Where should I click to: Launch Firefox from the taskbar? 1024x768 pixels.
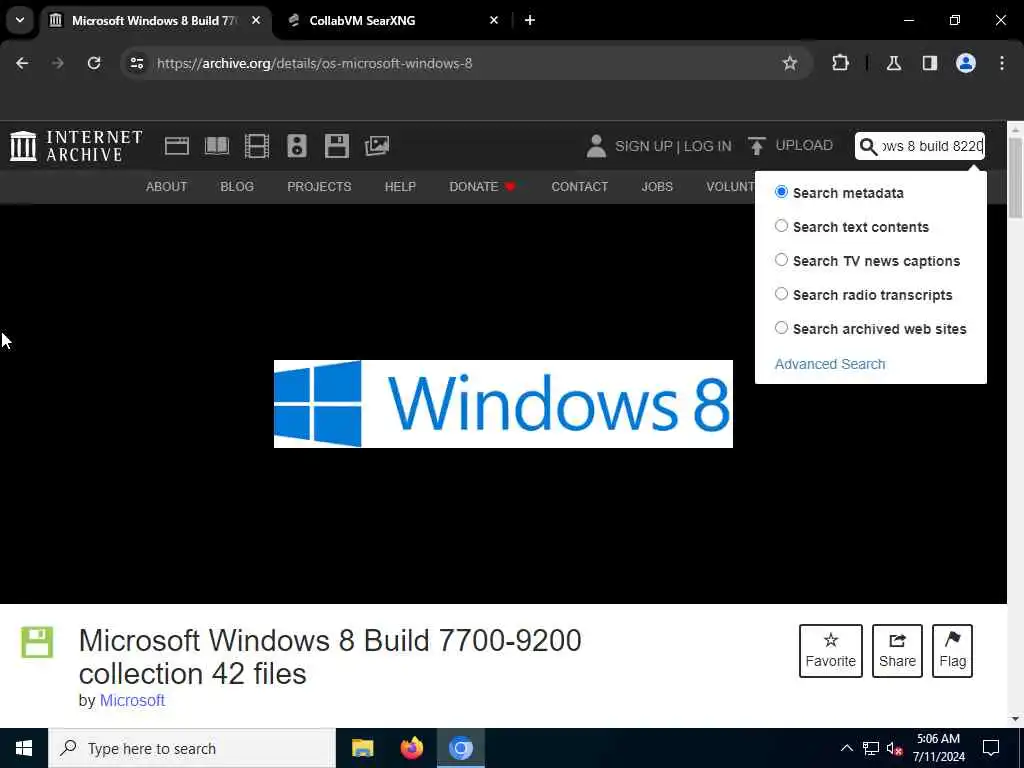coord(411,748)
